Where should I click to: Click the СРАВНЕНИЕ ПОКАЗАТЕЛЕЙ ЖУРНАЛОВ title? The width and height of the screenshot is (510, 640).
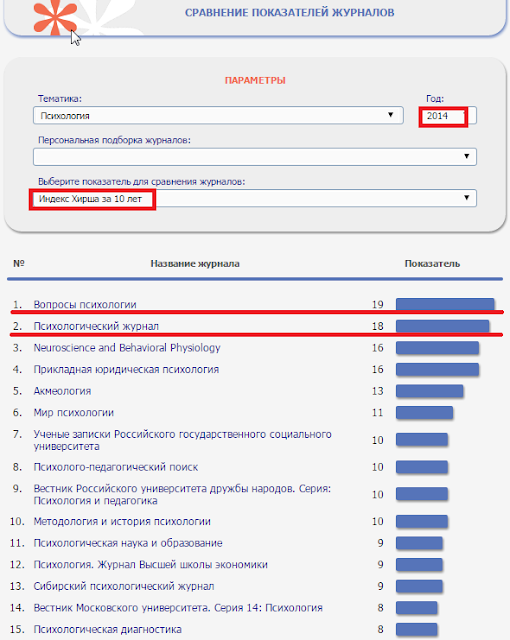coord(290,13)
